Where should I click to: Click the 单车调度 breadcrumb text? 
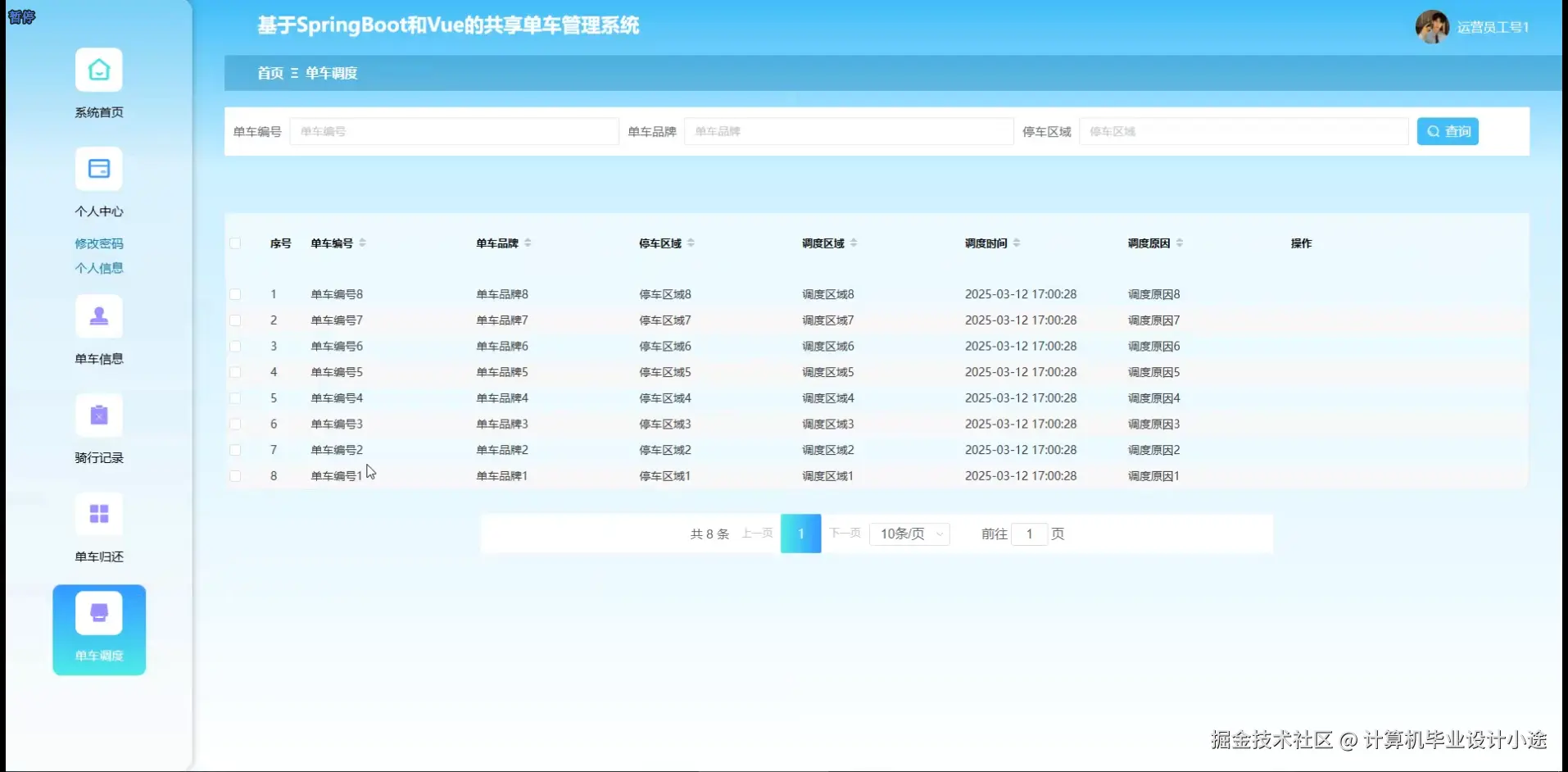[332, 74]
